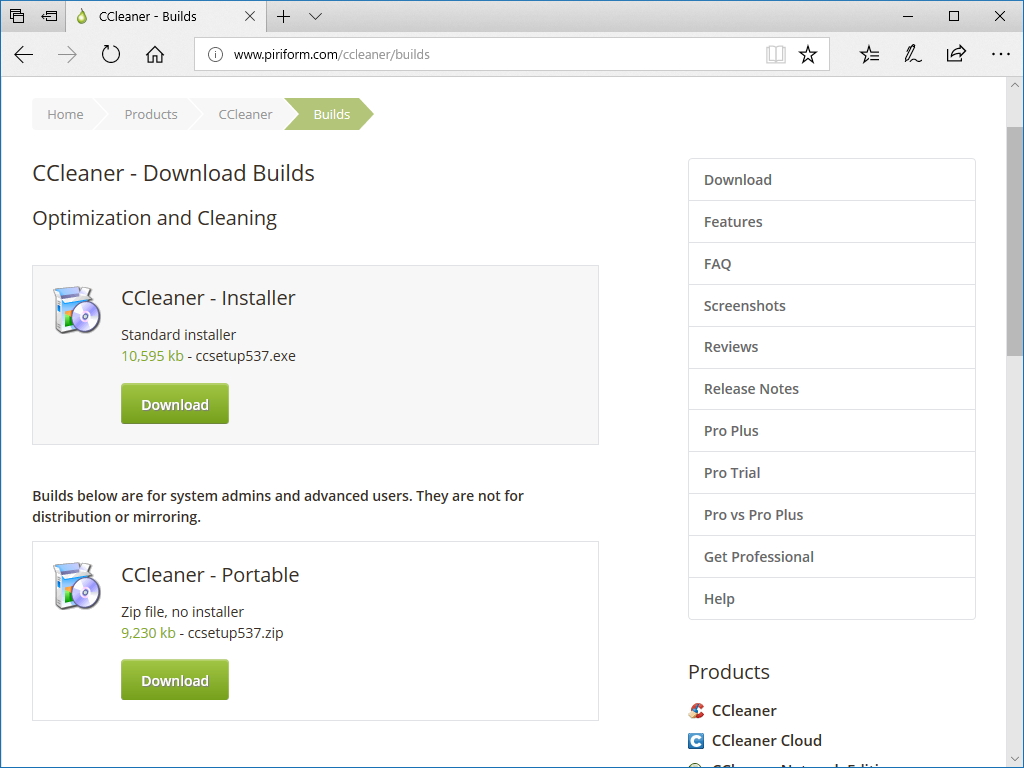Add page to favorites via star icon
This screenshot has width=1024, height=768.
(809, 55)
